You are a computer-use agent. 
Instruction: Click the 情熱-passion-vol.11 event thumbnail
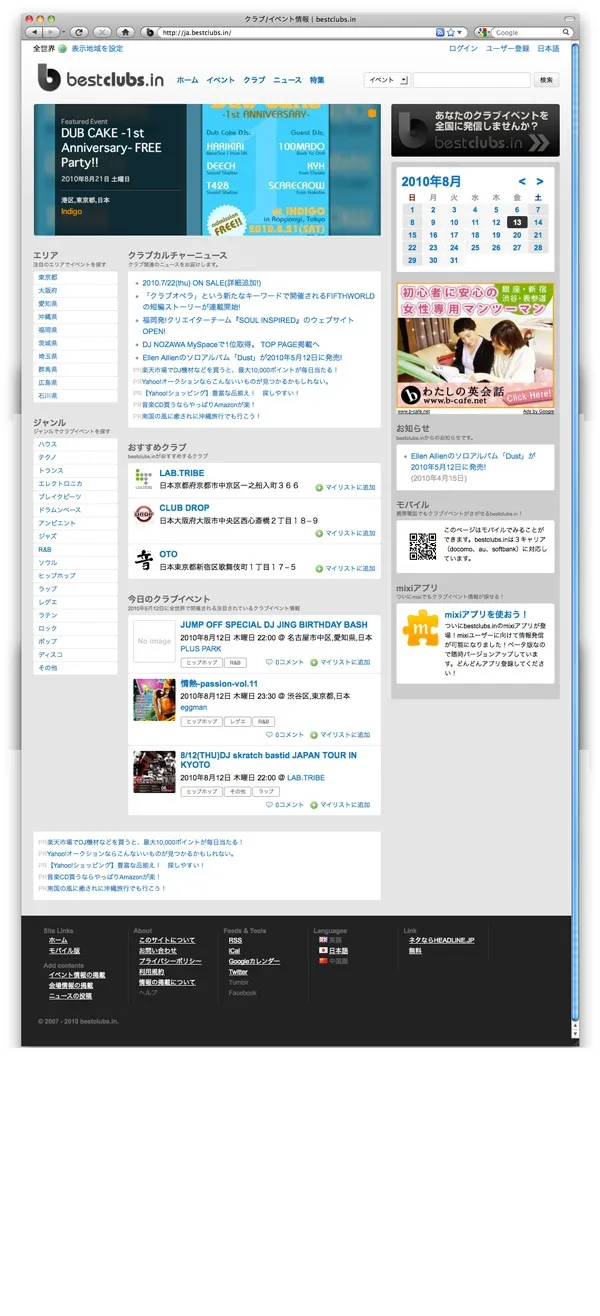pos(154,699)
